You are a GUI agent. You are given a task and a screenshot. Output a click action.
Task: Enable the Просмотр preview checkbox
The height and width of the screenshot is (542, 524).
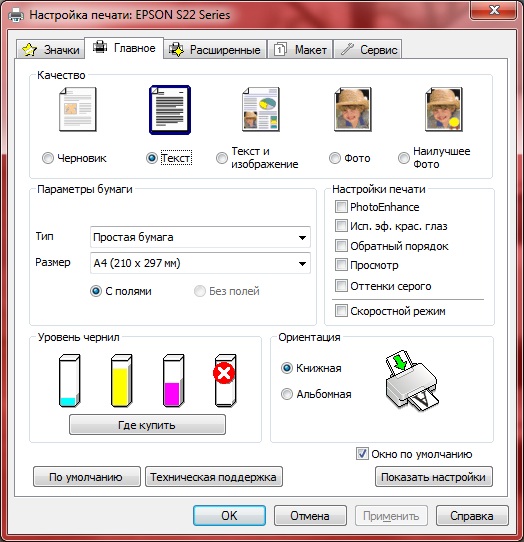tap(341, 265)
